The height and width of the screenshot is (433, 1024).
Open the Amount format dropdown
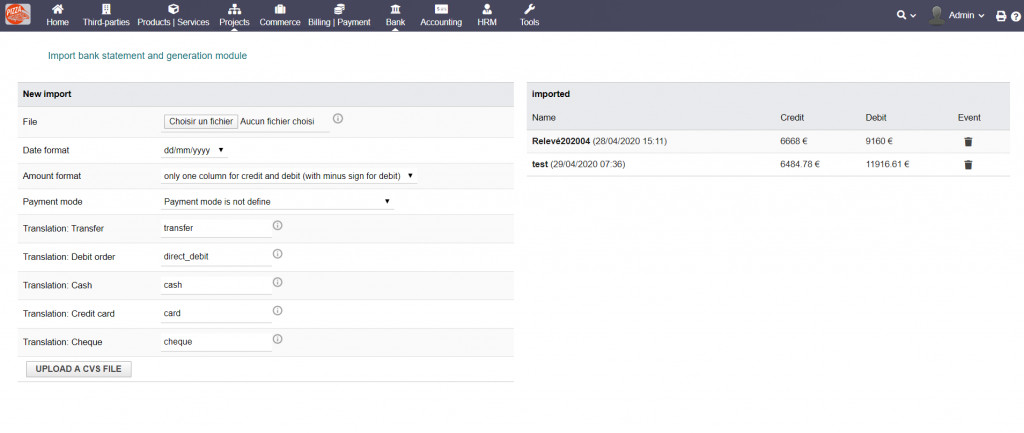tap(289, 176)
